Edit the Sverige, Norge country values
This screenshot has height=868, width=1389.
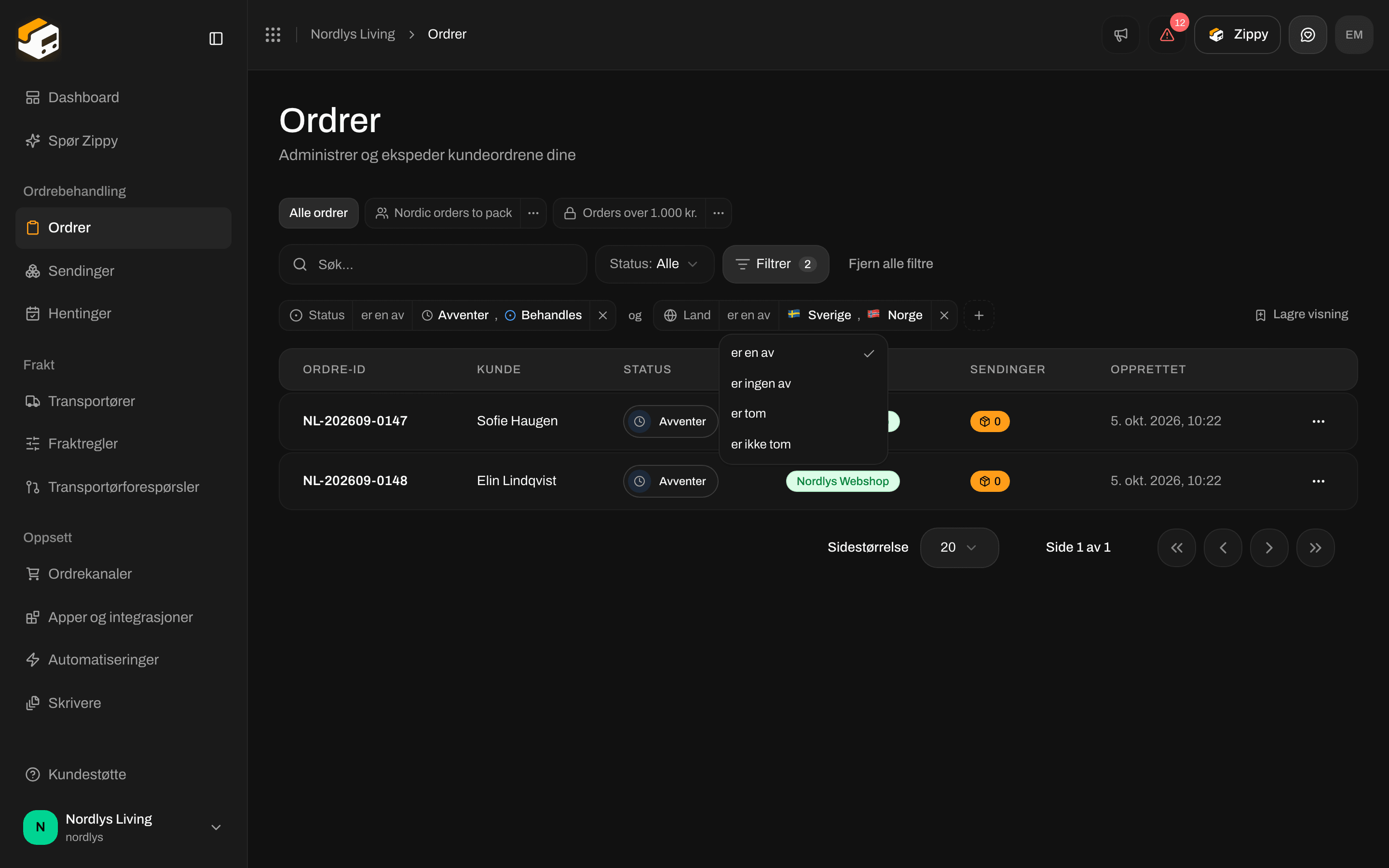(x=855, y=315)
